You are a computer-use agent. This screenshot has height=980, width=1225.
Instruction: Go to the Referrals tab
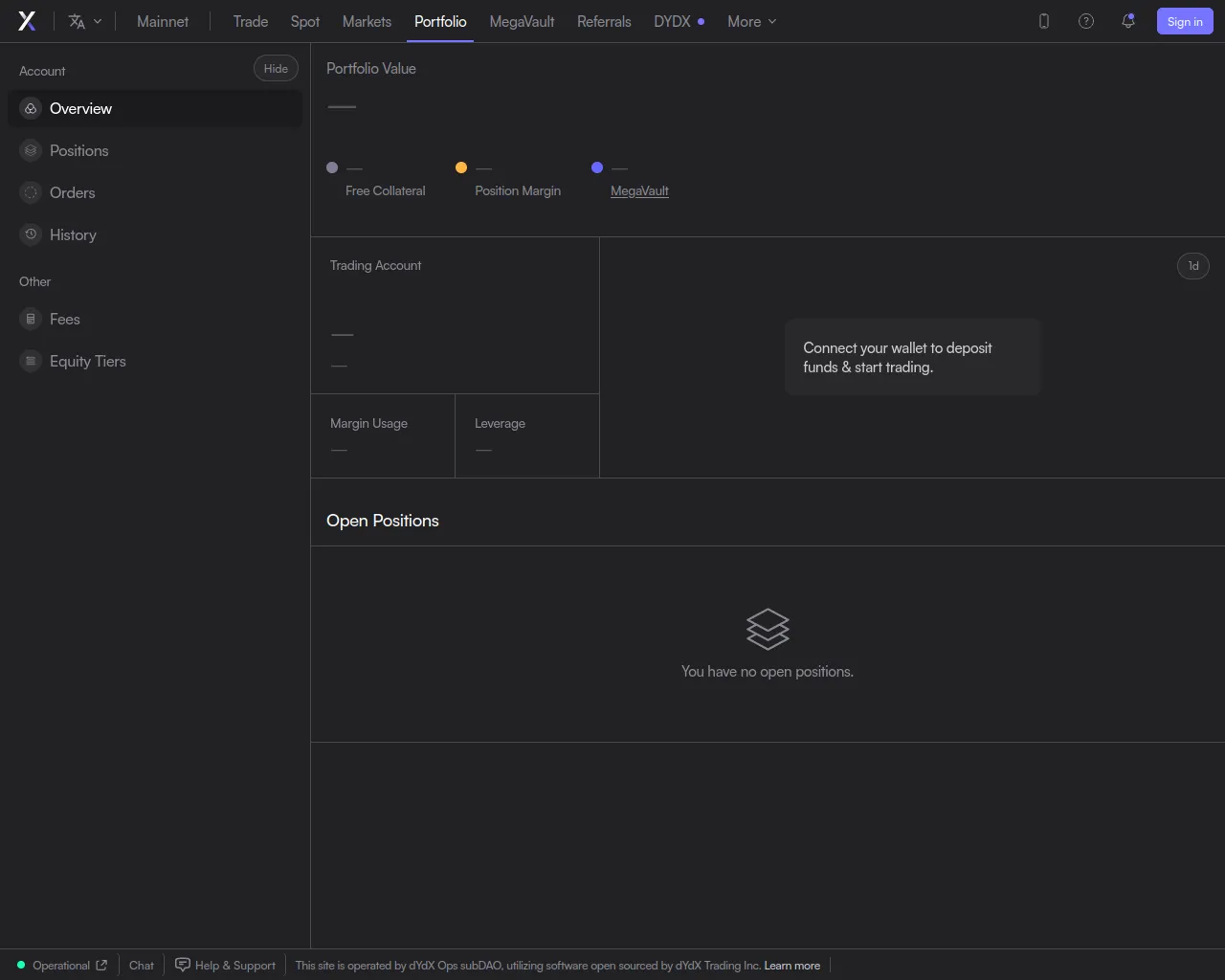(x=604, y=21)
